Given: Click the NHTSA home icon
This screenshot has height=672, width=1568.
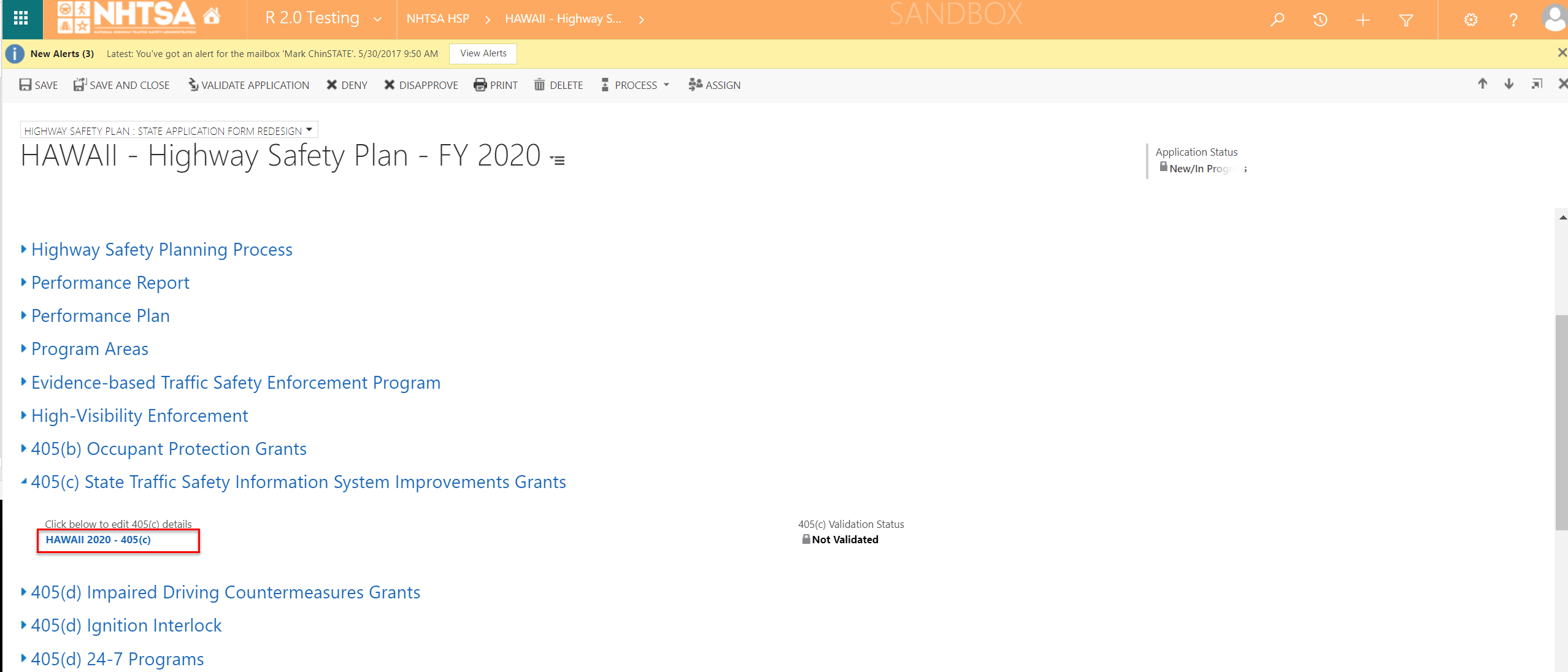Looking at the screenshot, I should (x=212, y=17).
